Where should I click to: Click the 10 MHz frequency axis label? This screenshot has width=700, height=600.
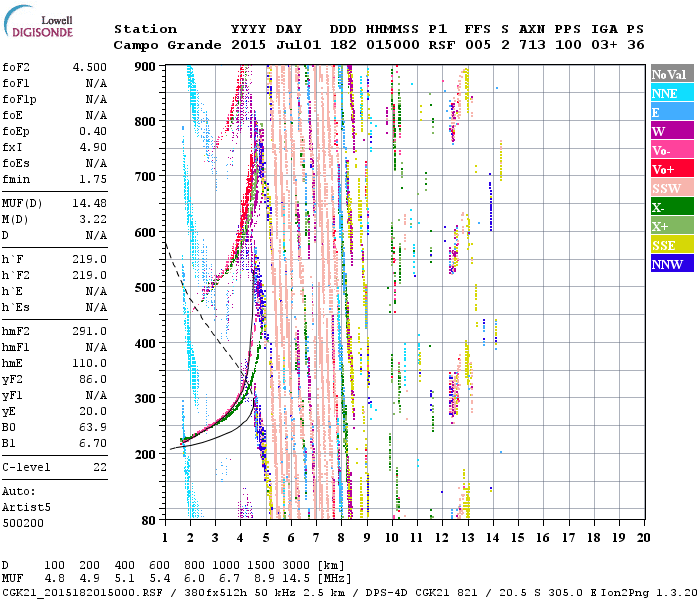(392, 538)
